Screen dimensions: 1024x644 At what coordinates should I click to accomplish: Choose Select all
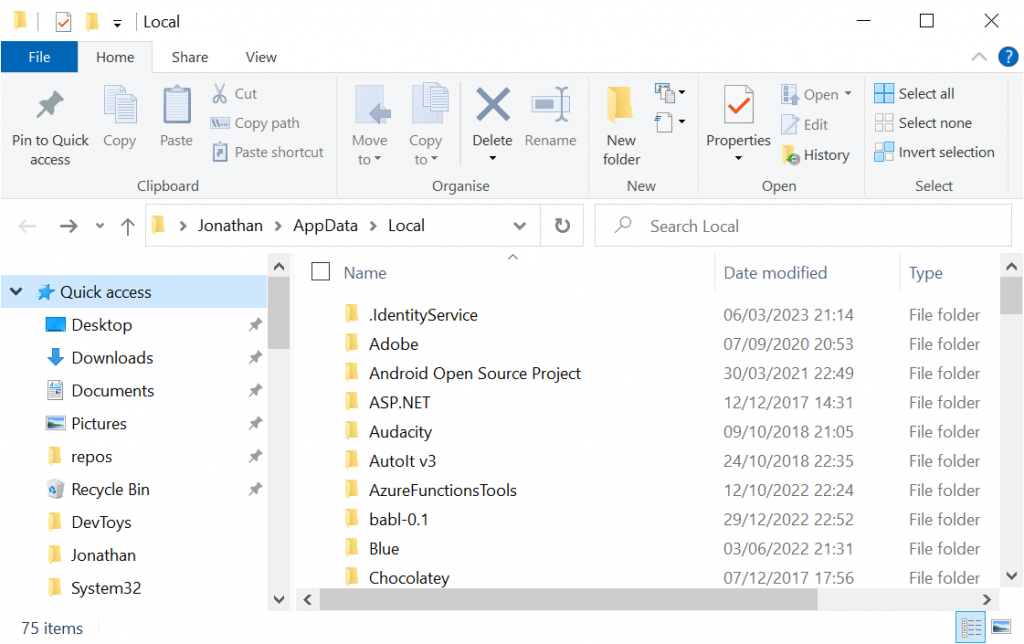tap(914, 93)
